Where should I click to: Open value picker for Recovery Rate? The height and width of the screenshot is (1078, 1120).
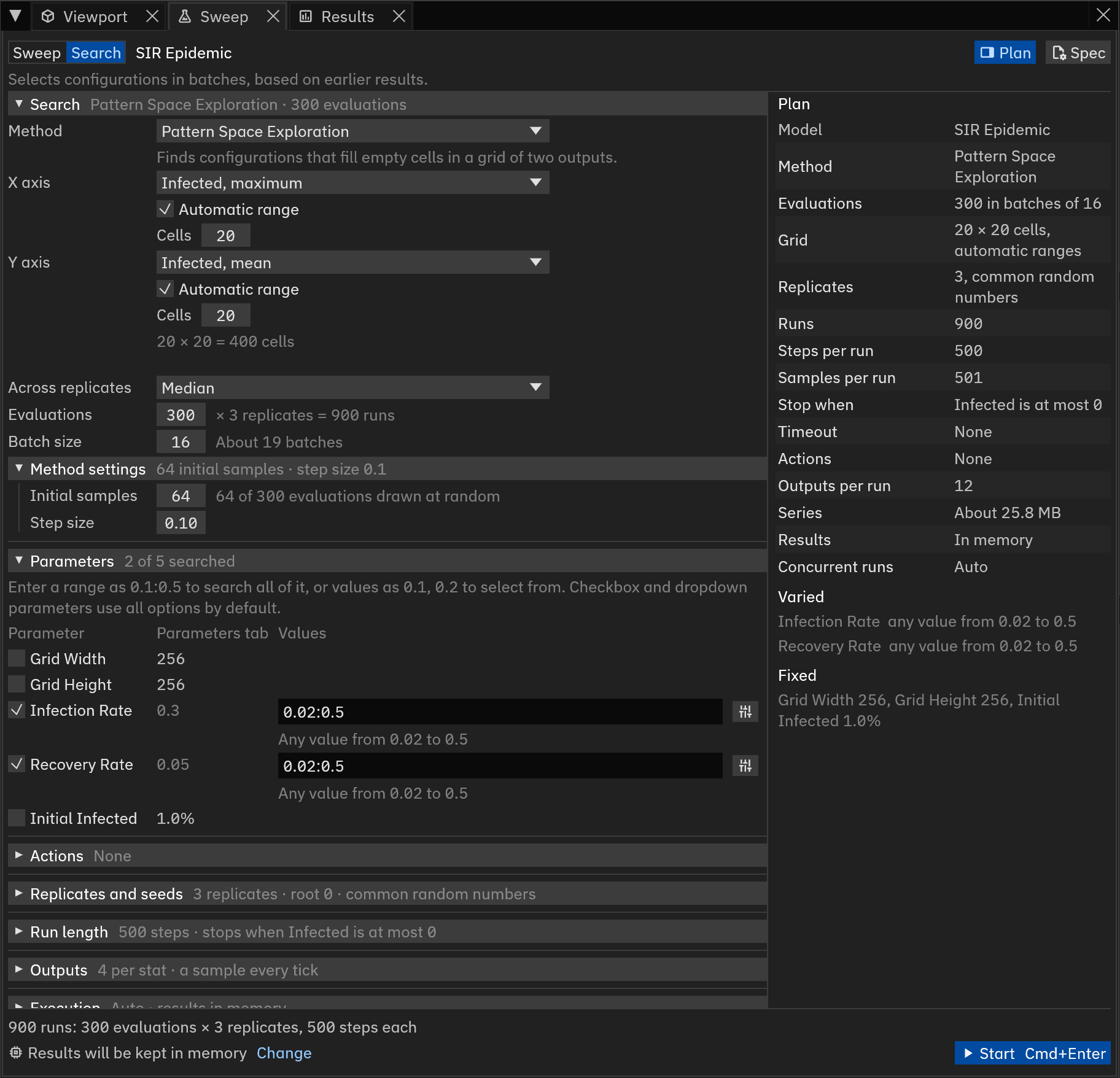click(745, 766)
